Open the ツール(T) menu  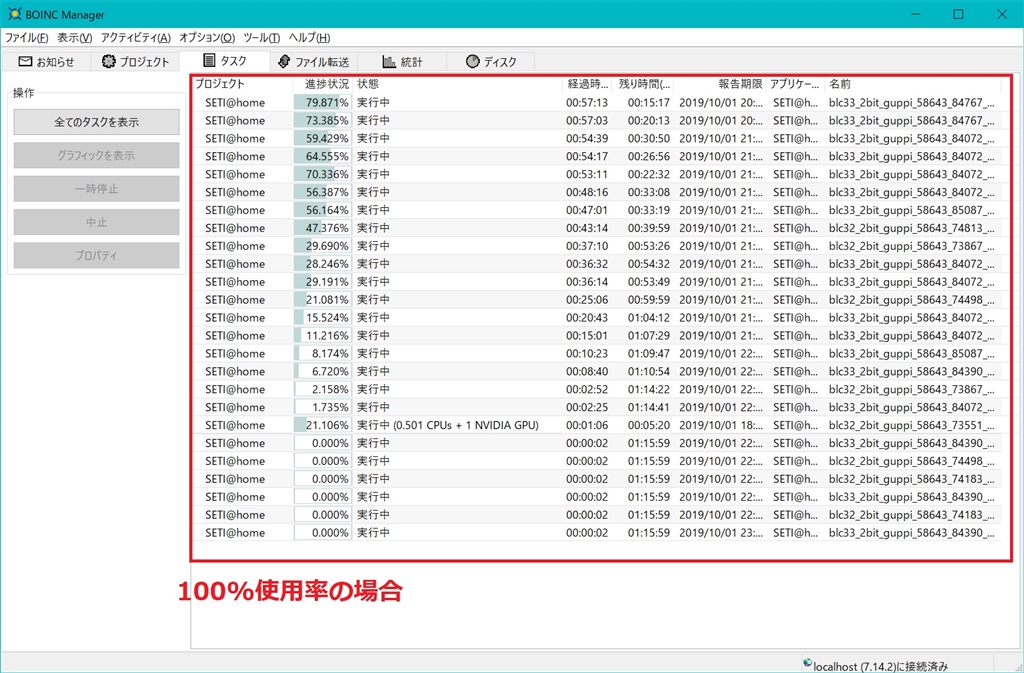(x=262, y=38)
